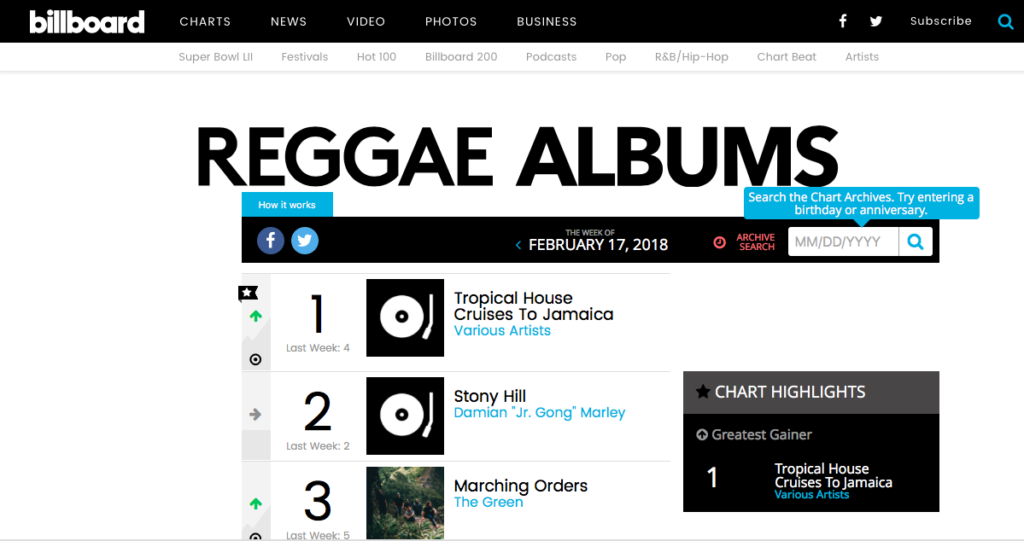Click Billboard logo to go home
Screen dimensions: 1024x541
[87, 21]
